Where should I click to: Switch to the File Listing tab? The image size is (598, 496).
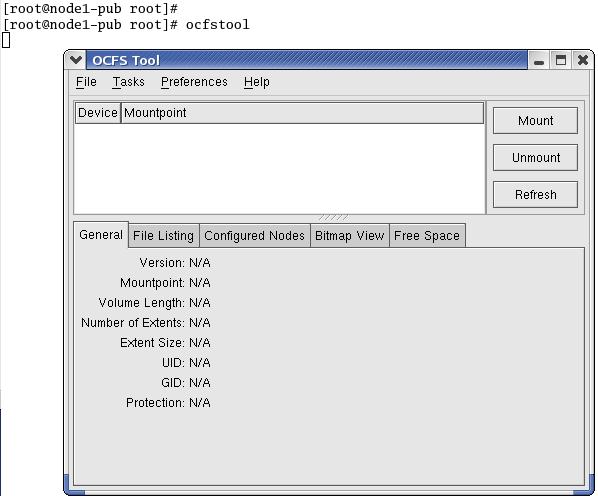tap(163, 236)
